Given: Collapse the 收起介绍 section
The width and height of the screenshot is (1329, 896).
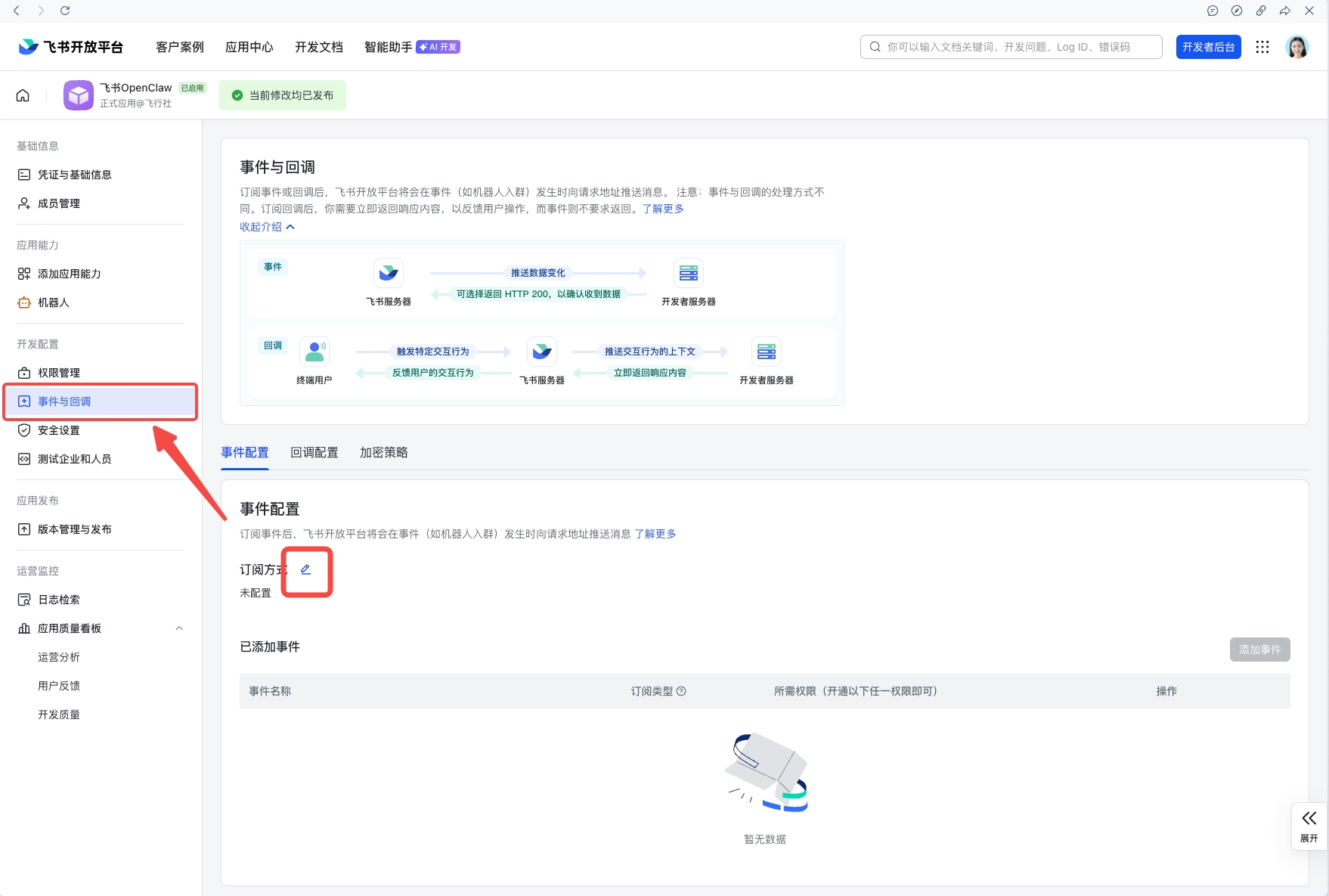Looking at the screenshot, I should pyautogui.click(x=266, y=226).
